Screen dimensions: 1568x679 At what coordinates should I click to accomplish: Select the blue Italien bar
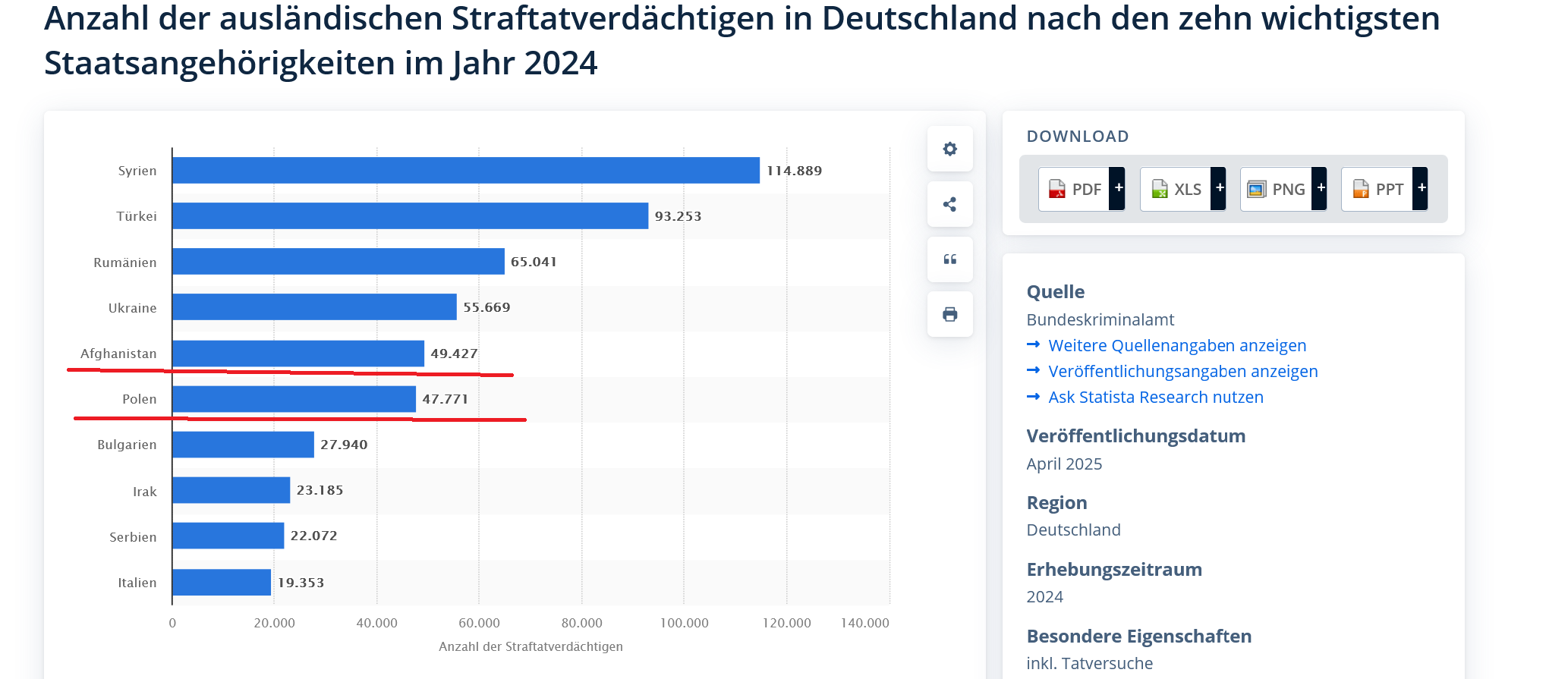222,582
